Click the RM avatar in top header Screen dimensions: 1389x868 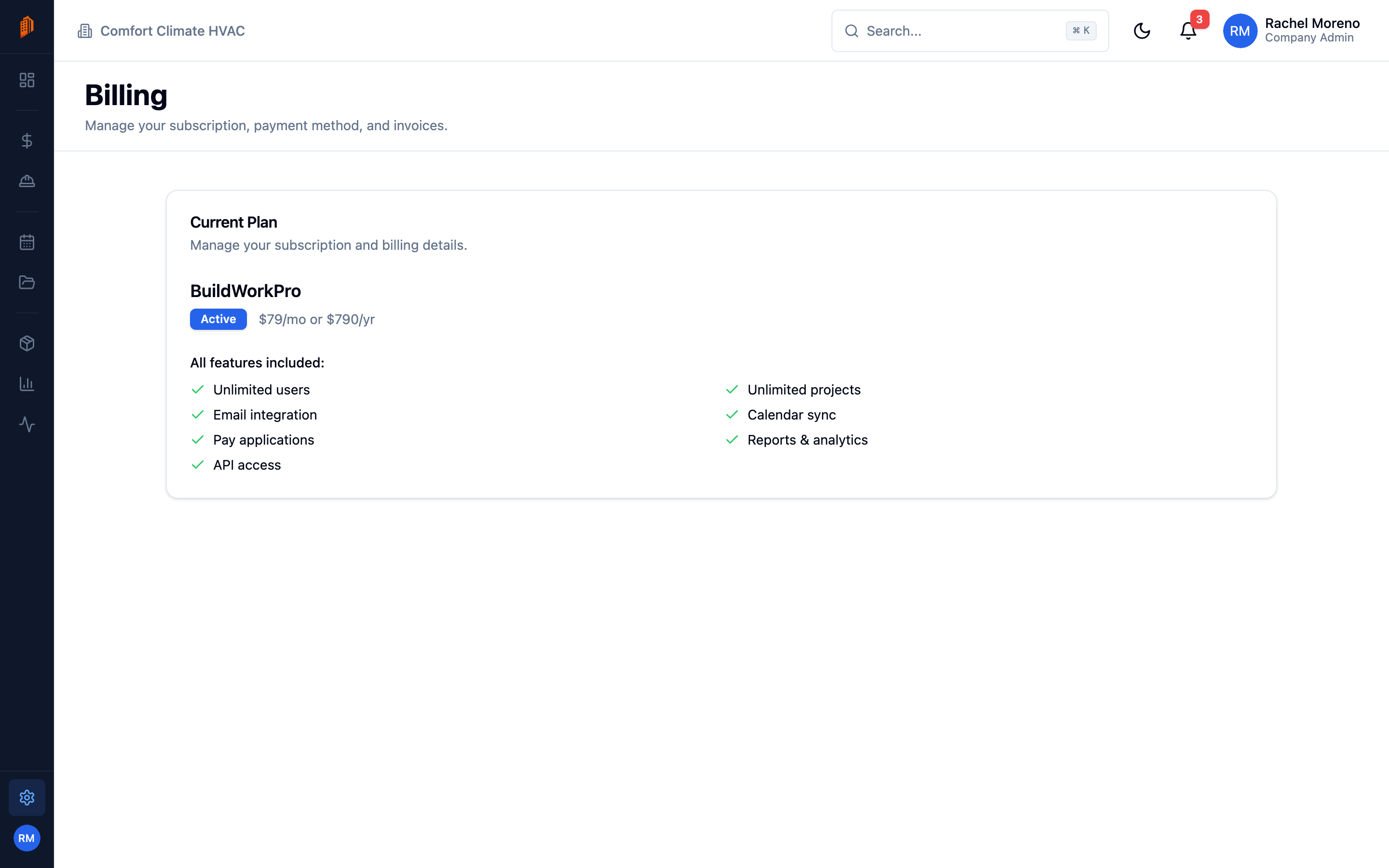1240,31
